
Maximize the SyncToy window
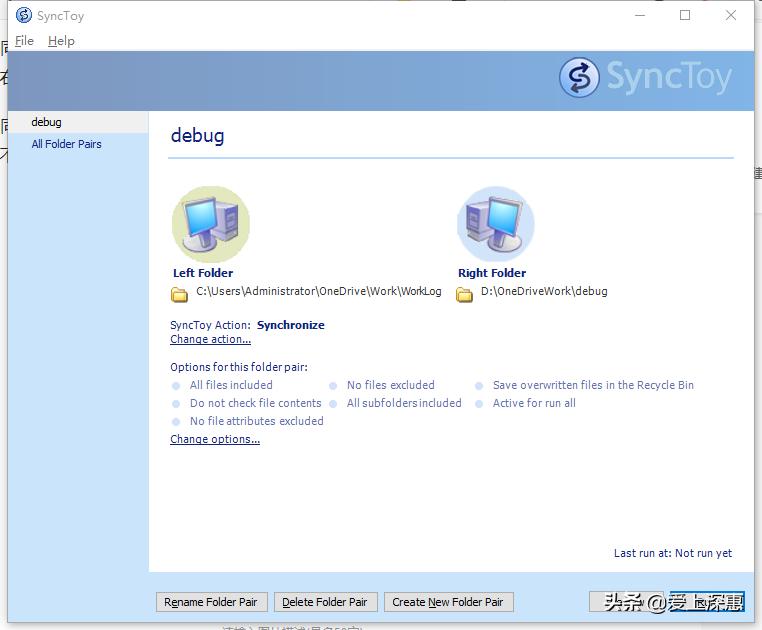tap(685, 15)
